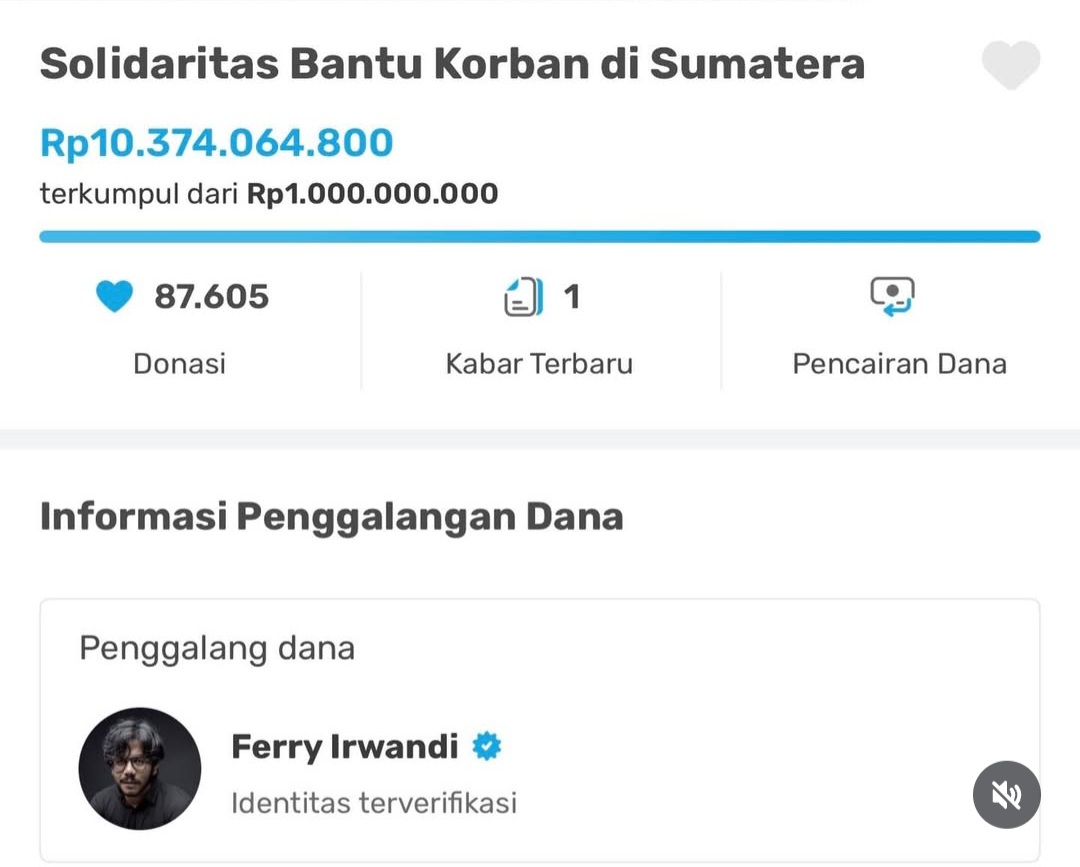This screenshot has height=867, width=1080.
Task: Click the blue verified badge
Action: pyautogui.click(x=487, y=746)
